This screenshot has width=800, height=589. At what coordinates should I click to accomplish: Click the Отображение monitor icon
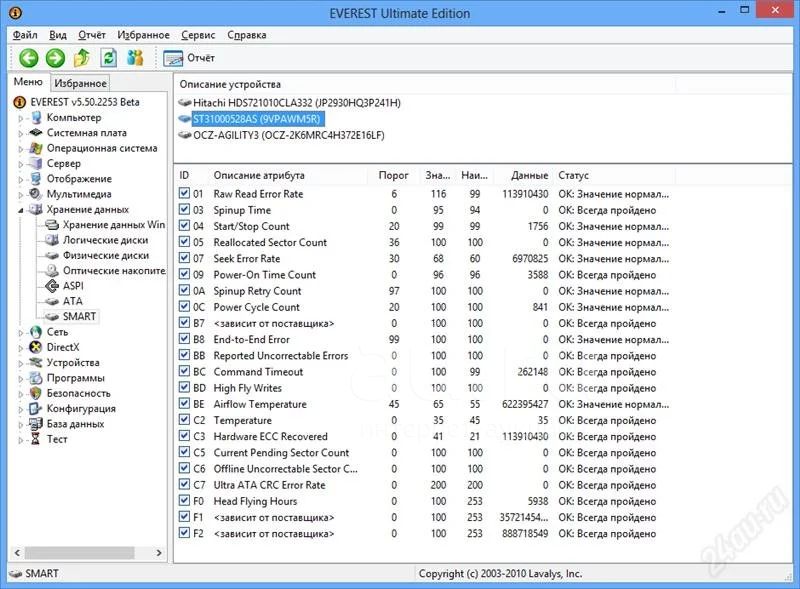[x=36, y=179]
